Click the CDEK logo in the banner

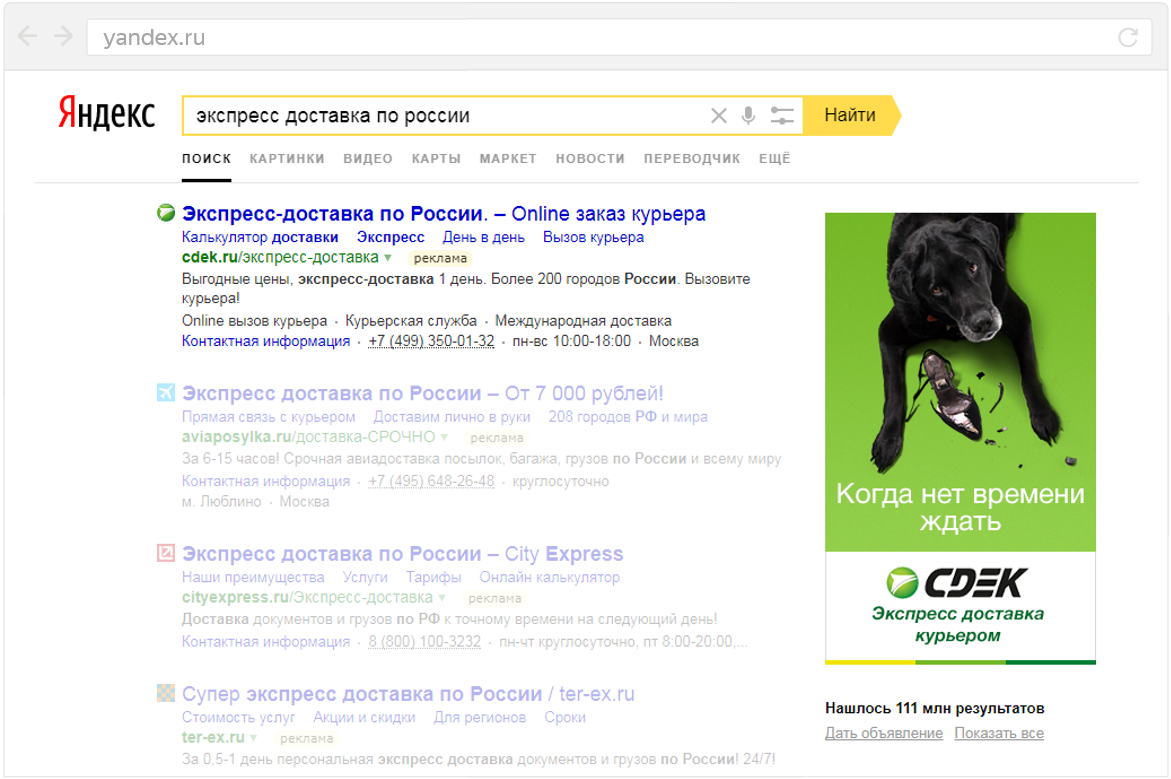pyautogui.click(x=957, y=583)
